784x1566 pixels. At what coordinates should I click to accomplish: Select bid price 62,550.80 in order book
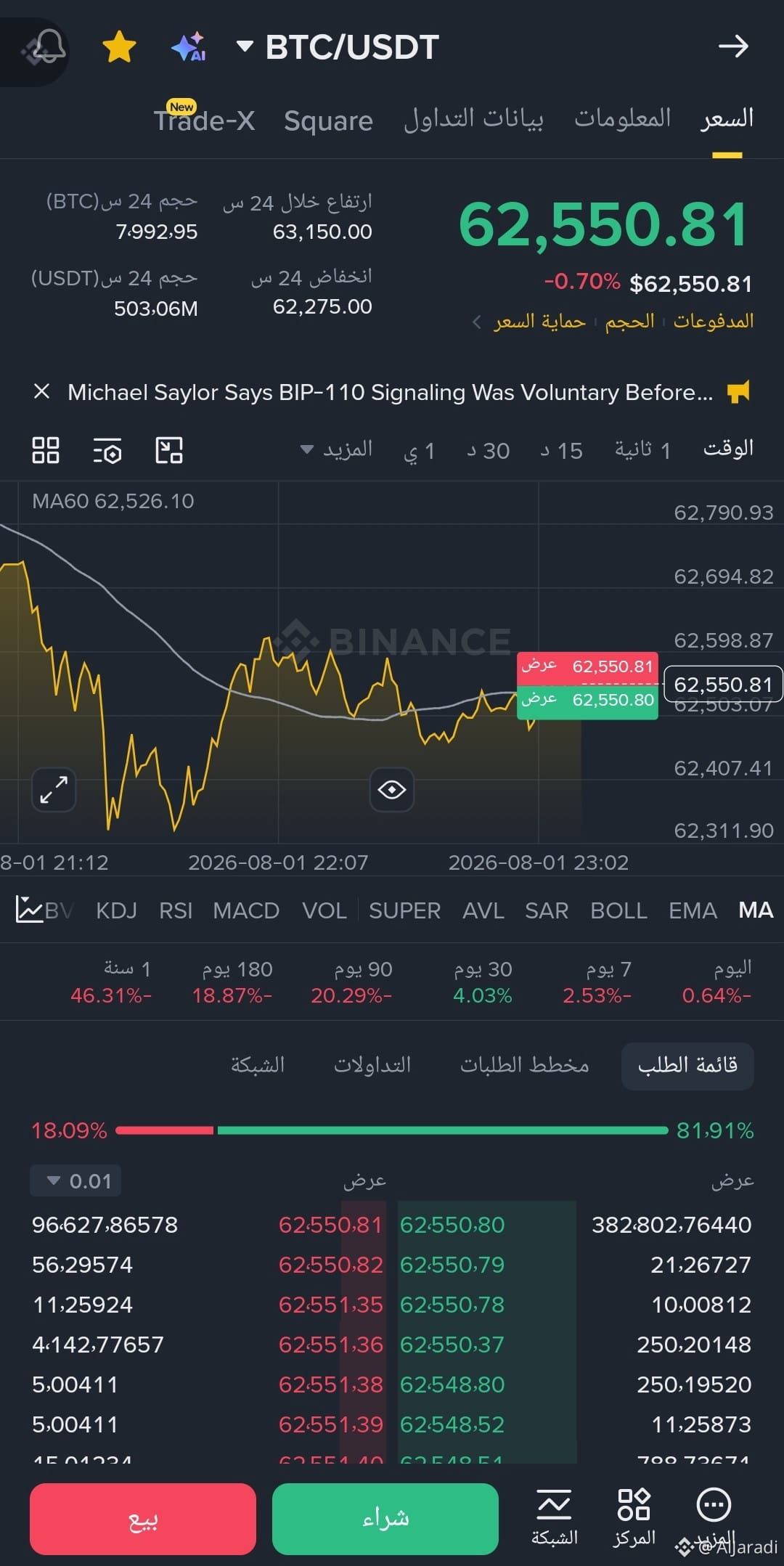(x=452, y=1225)
